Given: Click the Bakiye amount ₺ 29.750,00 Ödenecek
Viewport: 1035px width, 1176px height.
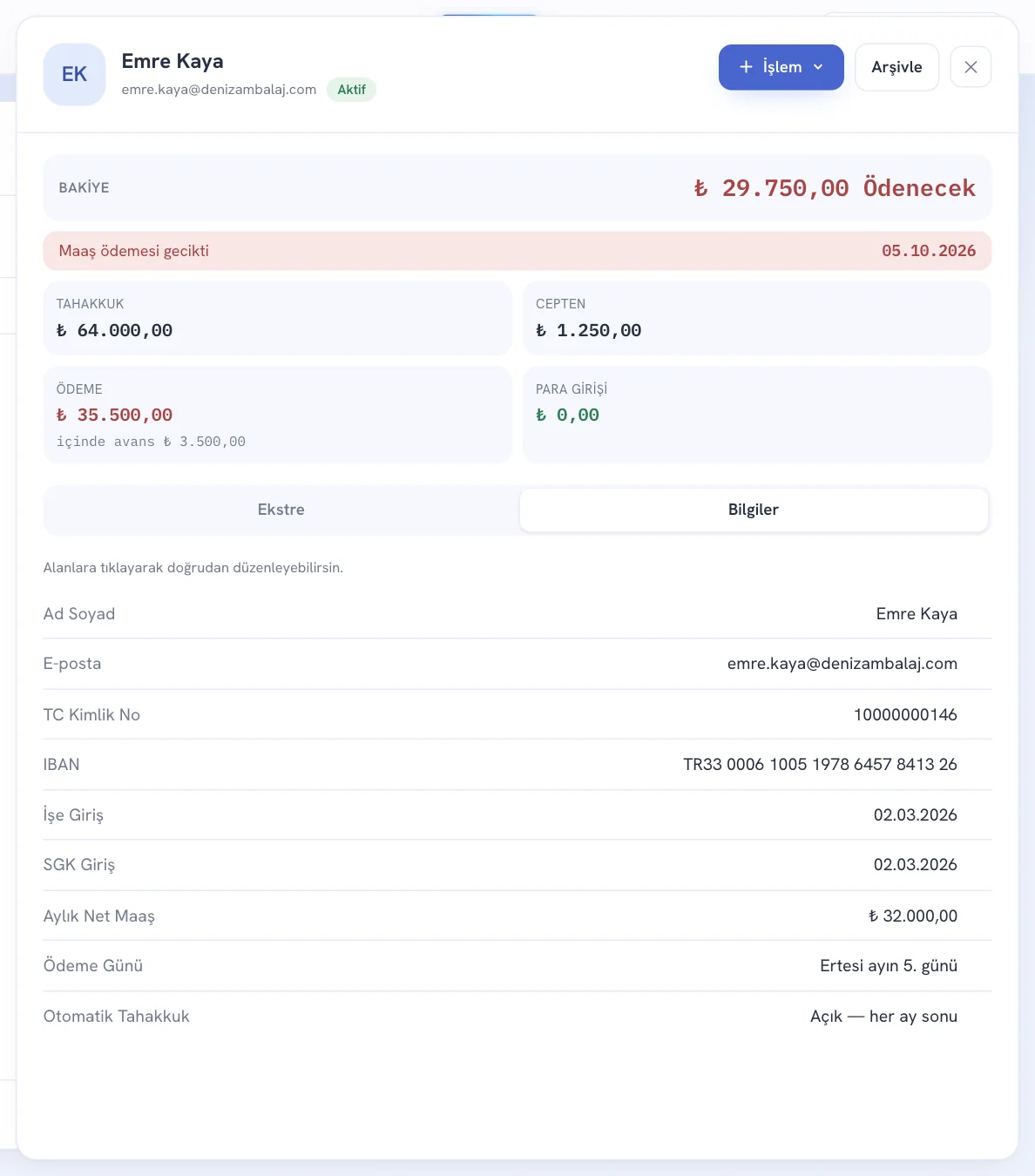Looking at the screenshot, I should 834,188.
